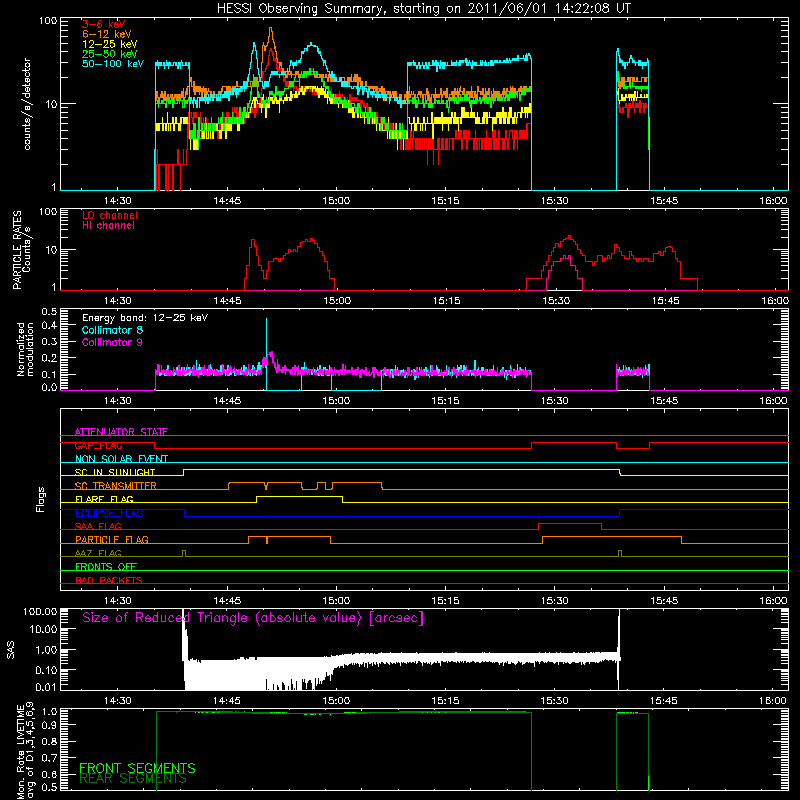Click the yellow FLARE_FLAG raised segment

(x=299, y=496)
